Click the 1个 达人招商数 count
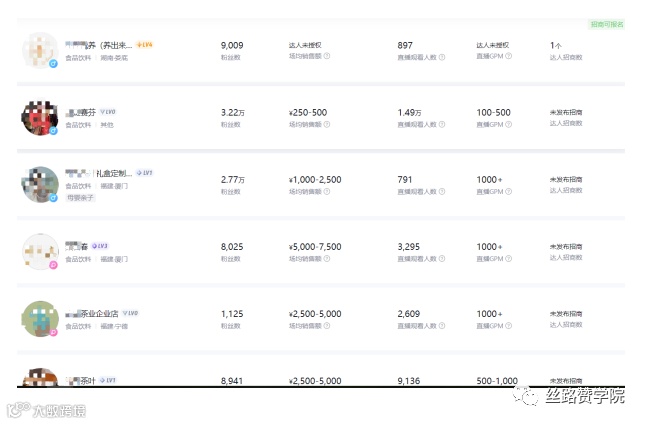The image size is (645, 424). 556,45
